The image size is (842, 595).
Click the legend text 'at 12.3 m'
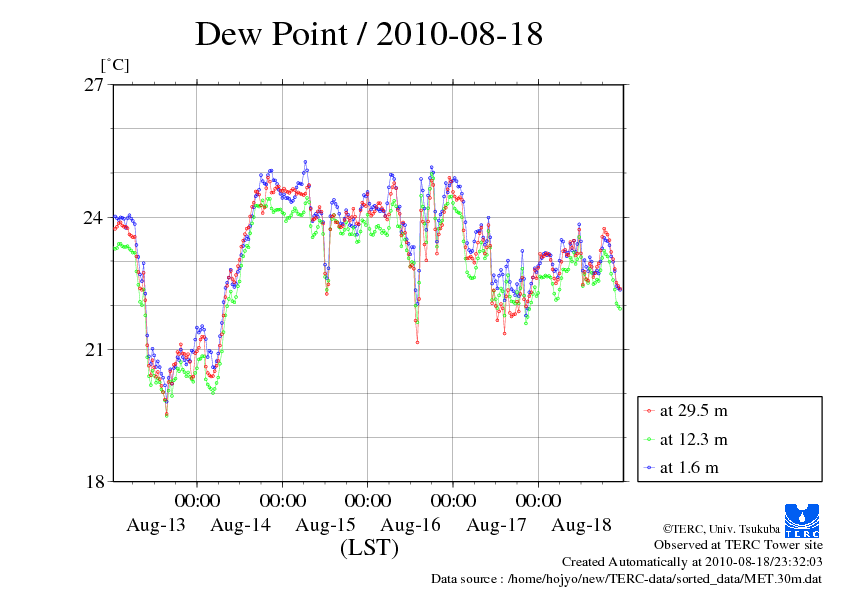[x=693, y=440]
